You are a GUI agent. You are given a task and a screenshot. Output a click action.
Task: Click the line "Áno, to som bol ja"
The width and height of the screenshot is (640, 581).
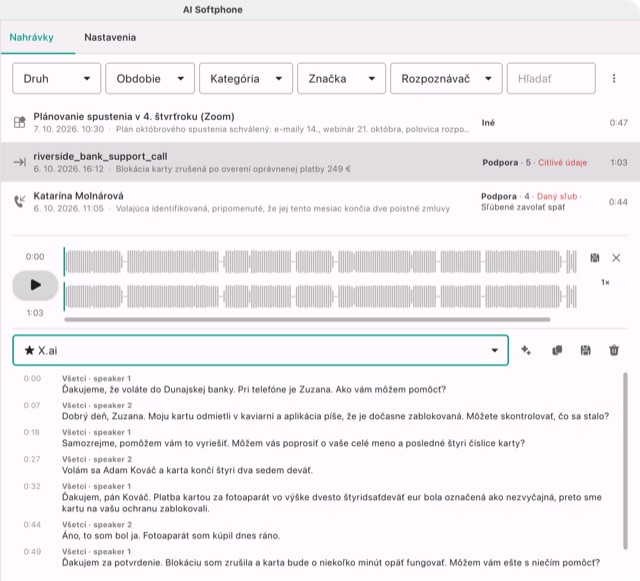171,536
